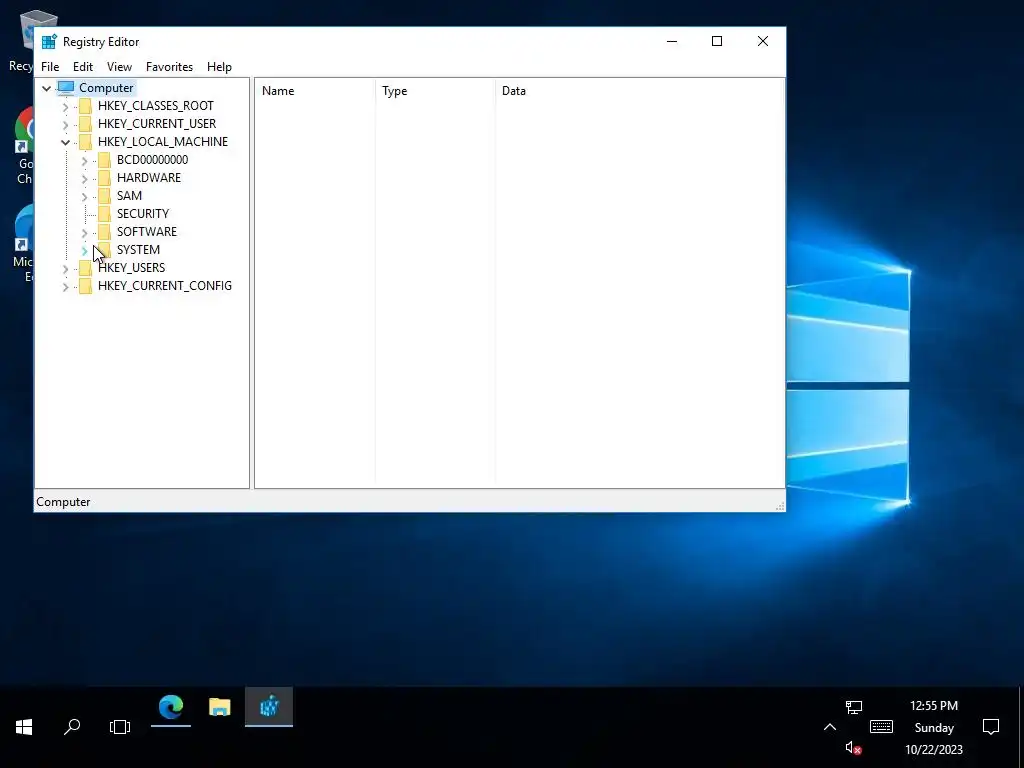The image size is (1024, 768).
Task: Click the HKEY_CURRENT_CONFIG folder icon
Action: coord(85,285)
